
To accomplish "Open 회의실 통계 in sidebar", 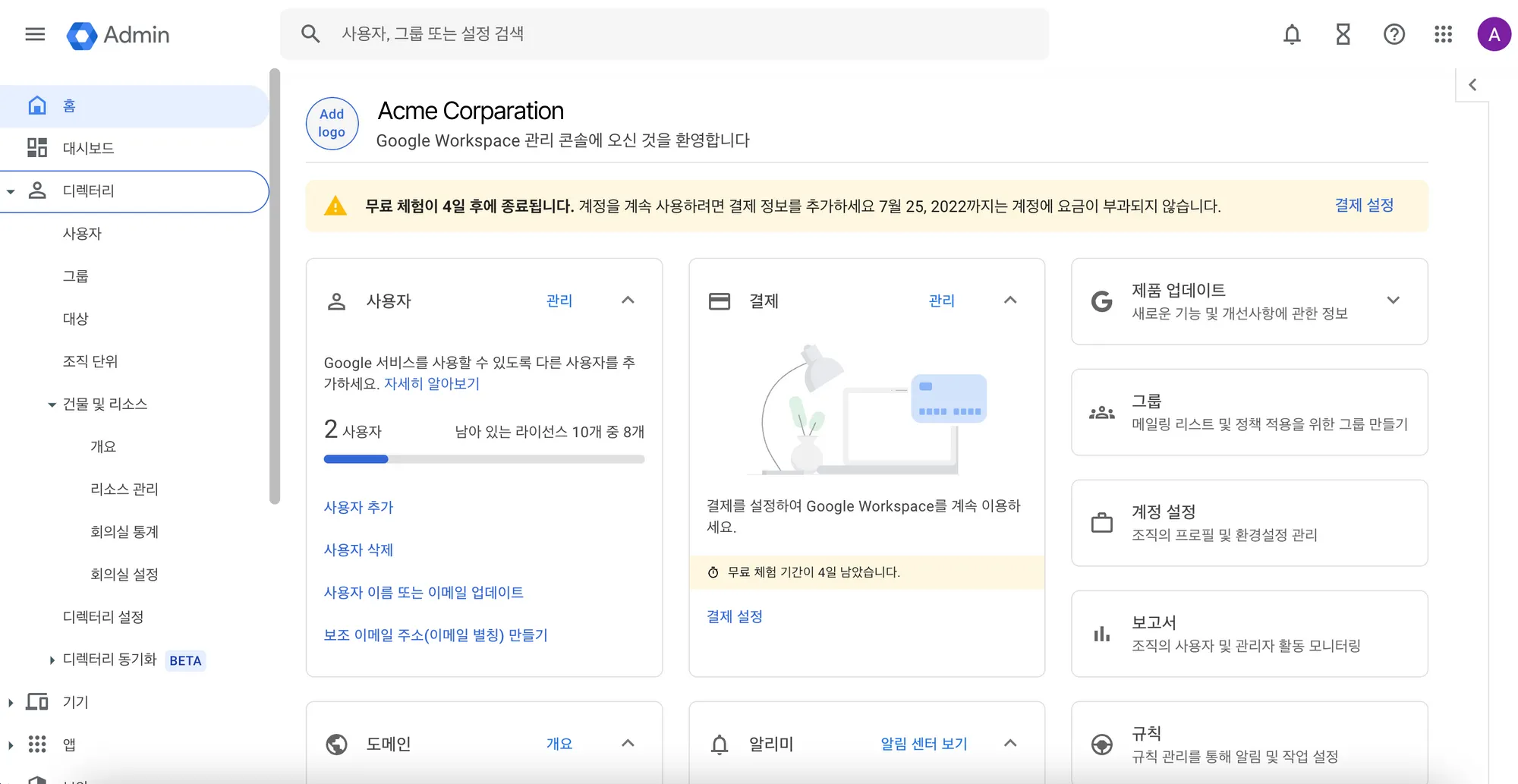I will 124,531.
